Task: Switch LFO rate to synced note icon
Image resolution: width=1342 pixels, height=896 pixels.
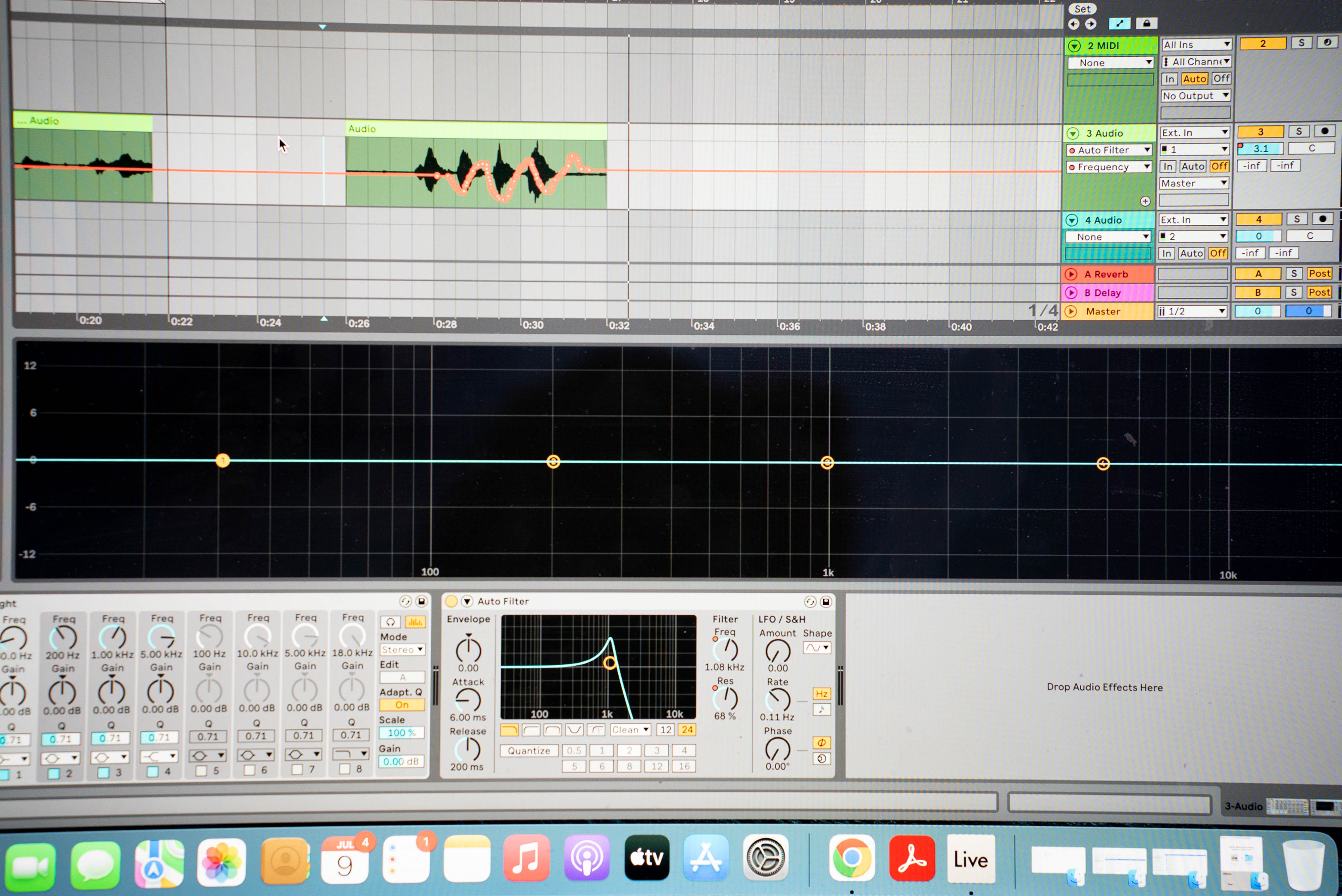Action: click(821, 710)
